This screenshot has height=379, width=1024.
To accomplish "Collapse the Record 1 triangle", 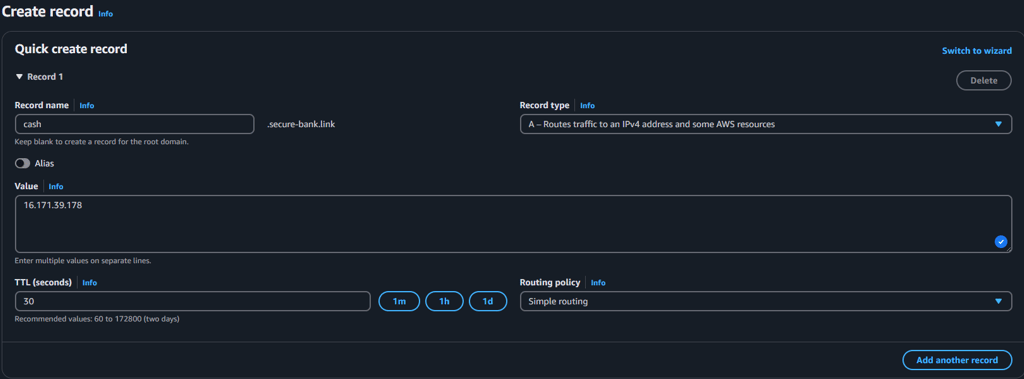I will pyautogui.click(x=19, y=77).
